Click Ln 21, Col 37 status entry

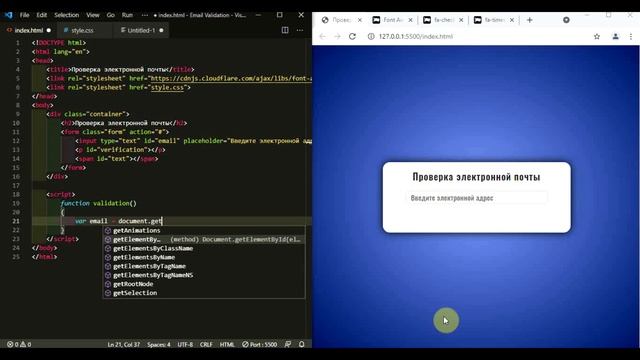[x=124, y=344]
